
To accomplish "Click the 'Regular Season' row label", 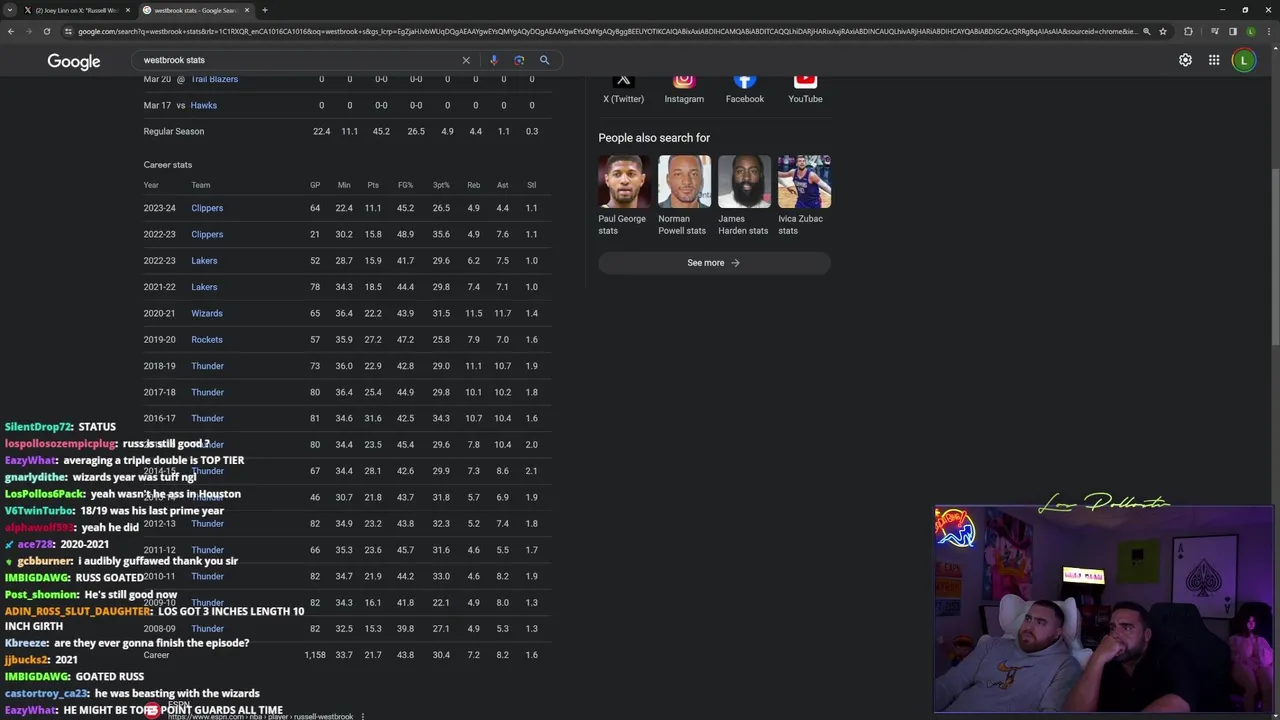I will (173, 131).
